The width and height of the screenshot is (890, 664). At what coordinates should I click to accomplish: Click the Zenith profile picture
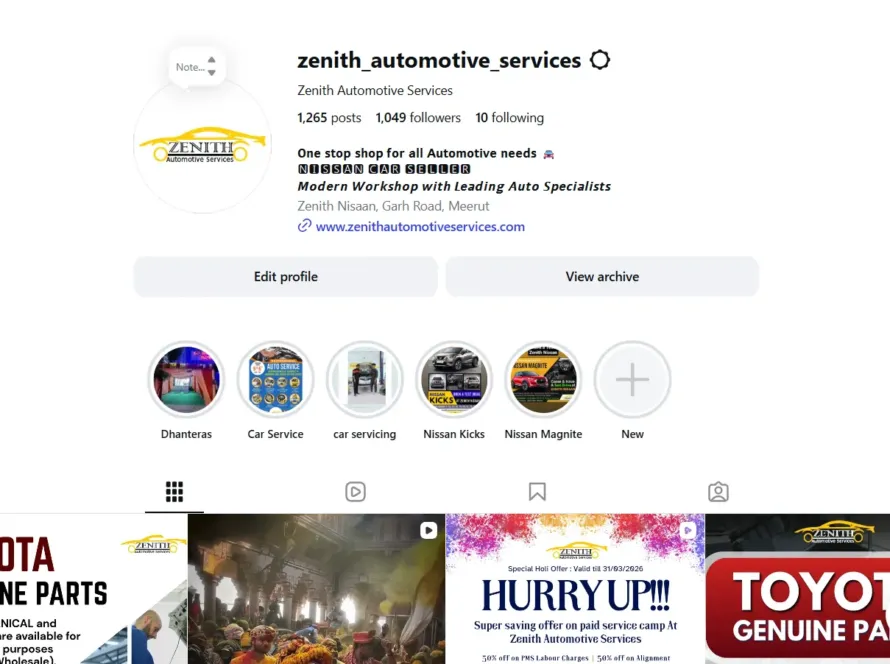202,145
